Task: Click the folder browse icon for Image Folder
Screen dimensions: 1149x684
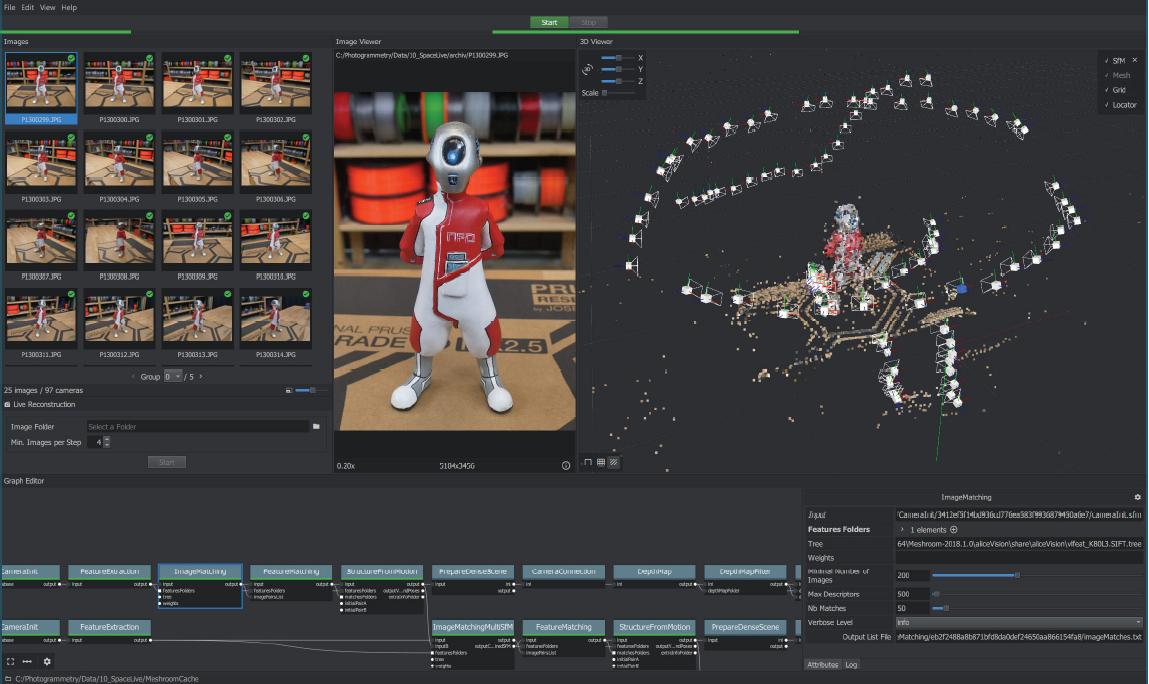Action: pos(316,426)
